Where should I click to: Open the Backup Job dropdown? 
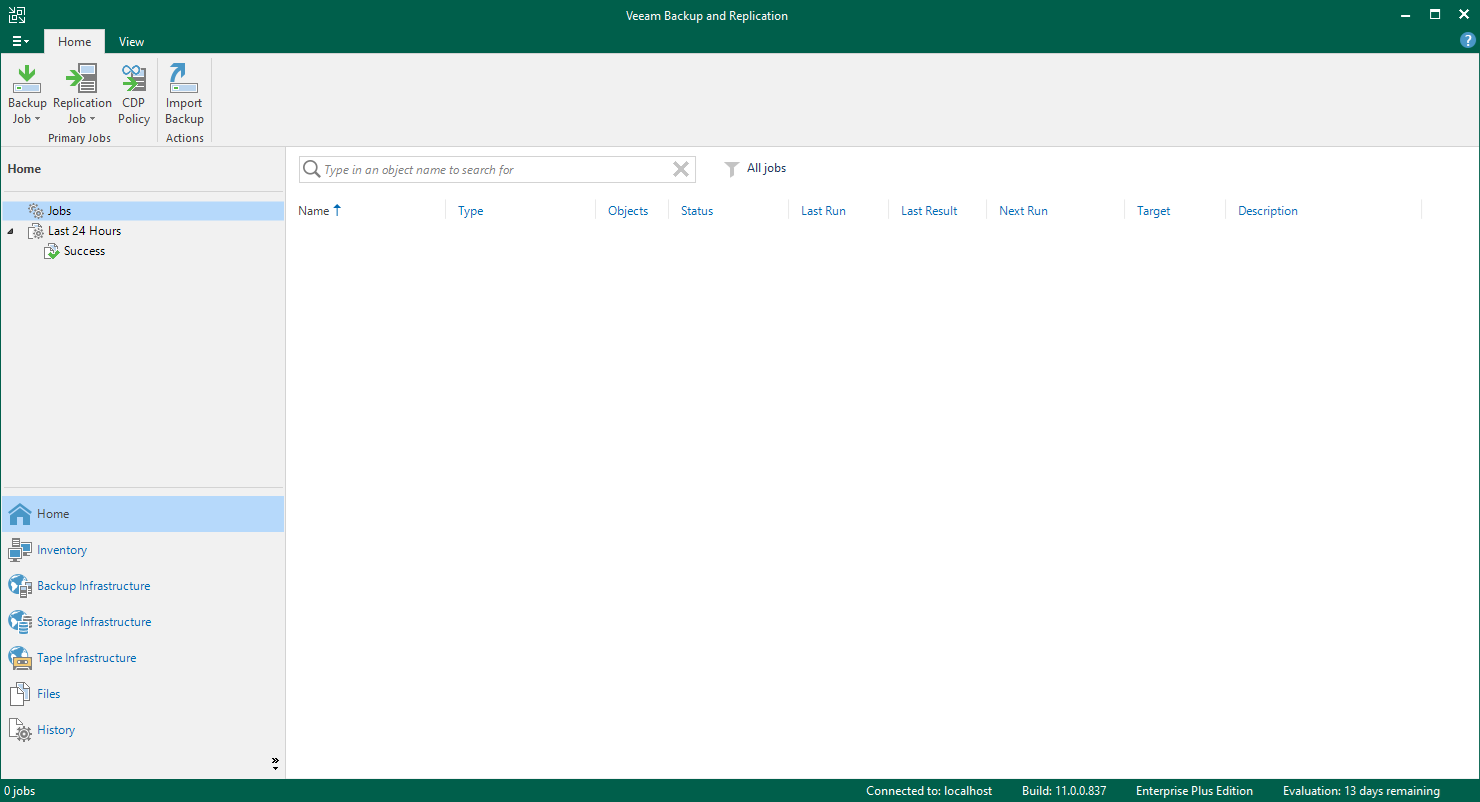(x=27, y=95)
